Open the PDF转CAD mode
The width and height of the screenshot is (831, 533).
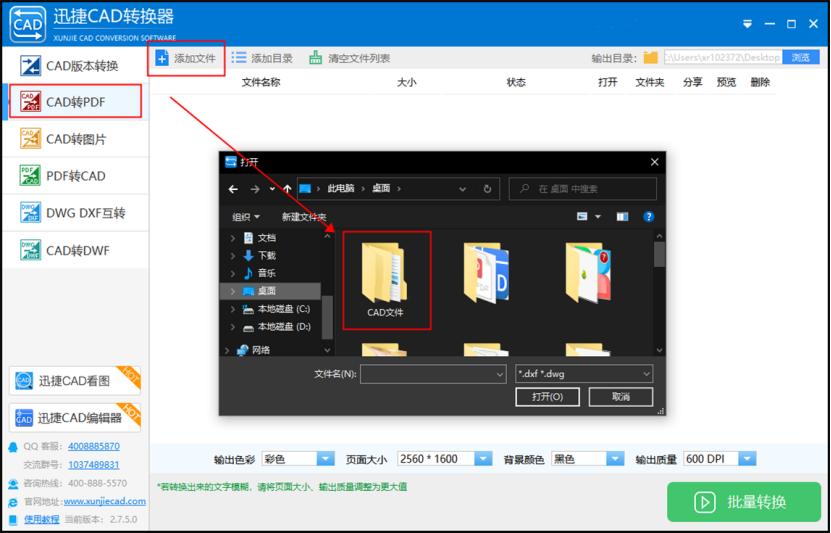point(75,176)
